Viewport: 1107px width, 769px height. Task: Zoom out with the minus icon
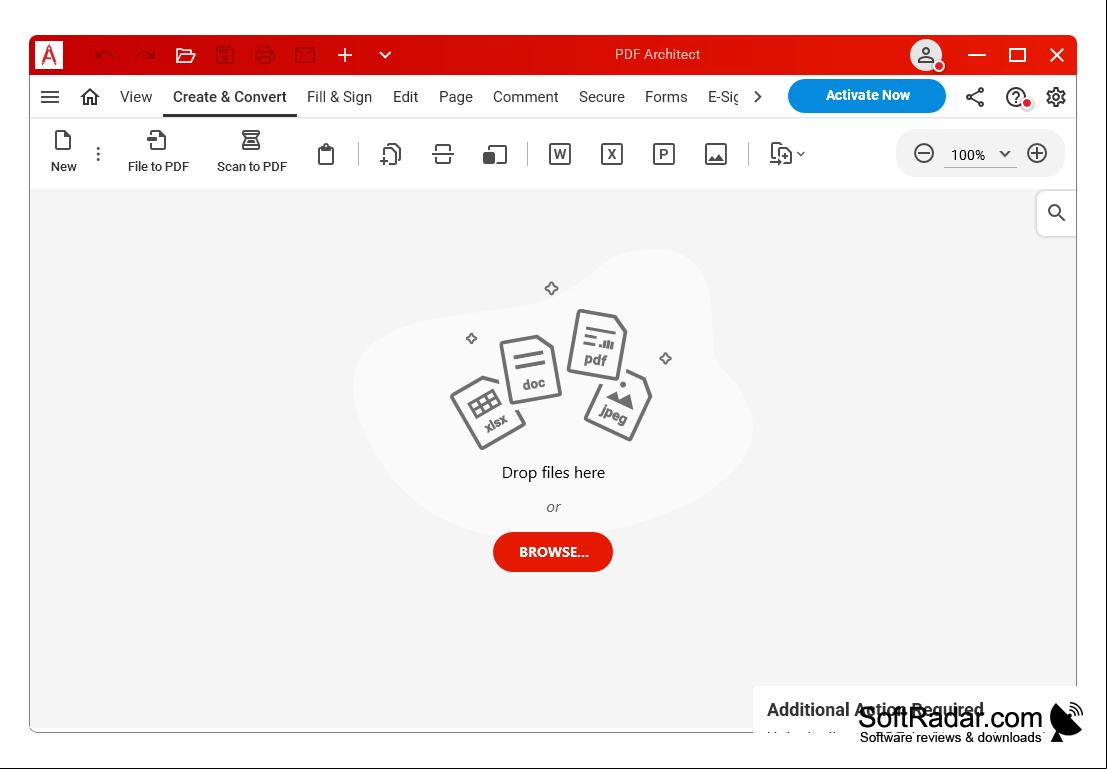click(x=923, y=153)
